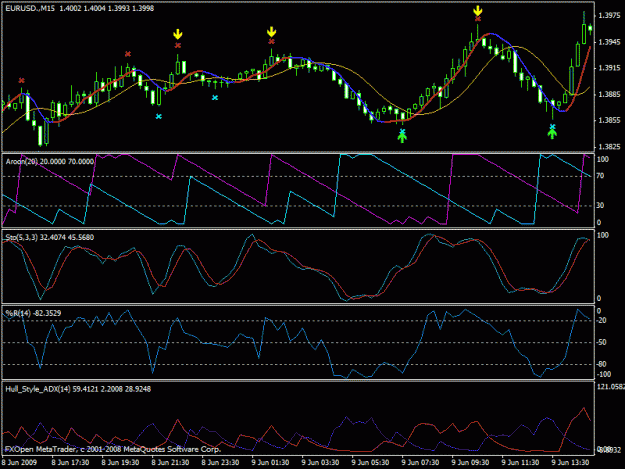The width and height of the screenshot is (625, 469).
Task: Click the 8 Jun 23:30 time label
Action: 220,463
